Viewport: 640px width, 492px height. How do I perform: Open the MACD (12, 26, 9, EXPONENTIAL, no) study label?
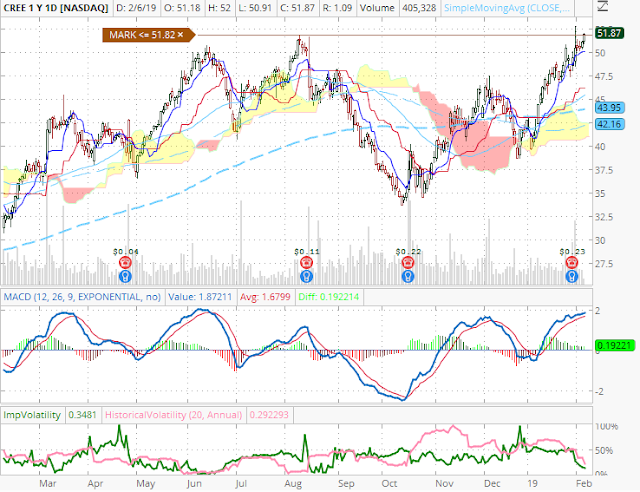82,297
